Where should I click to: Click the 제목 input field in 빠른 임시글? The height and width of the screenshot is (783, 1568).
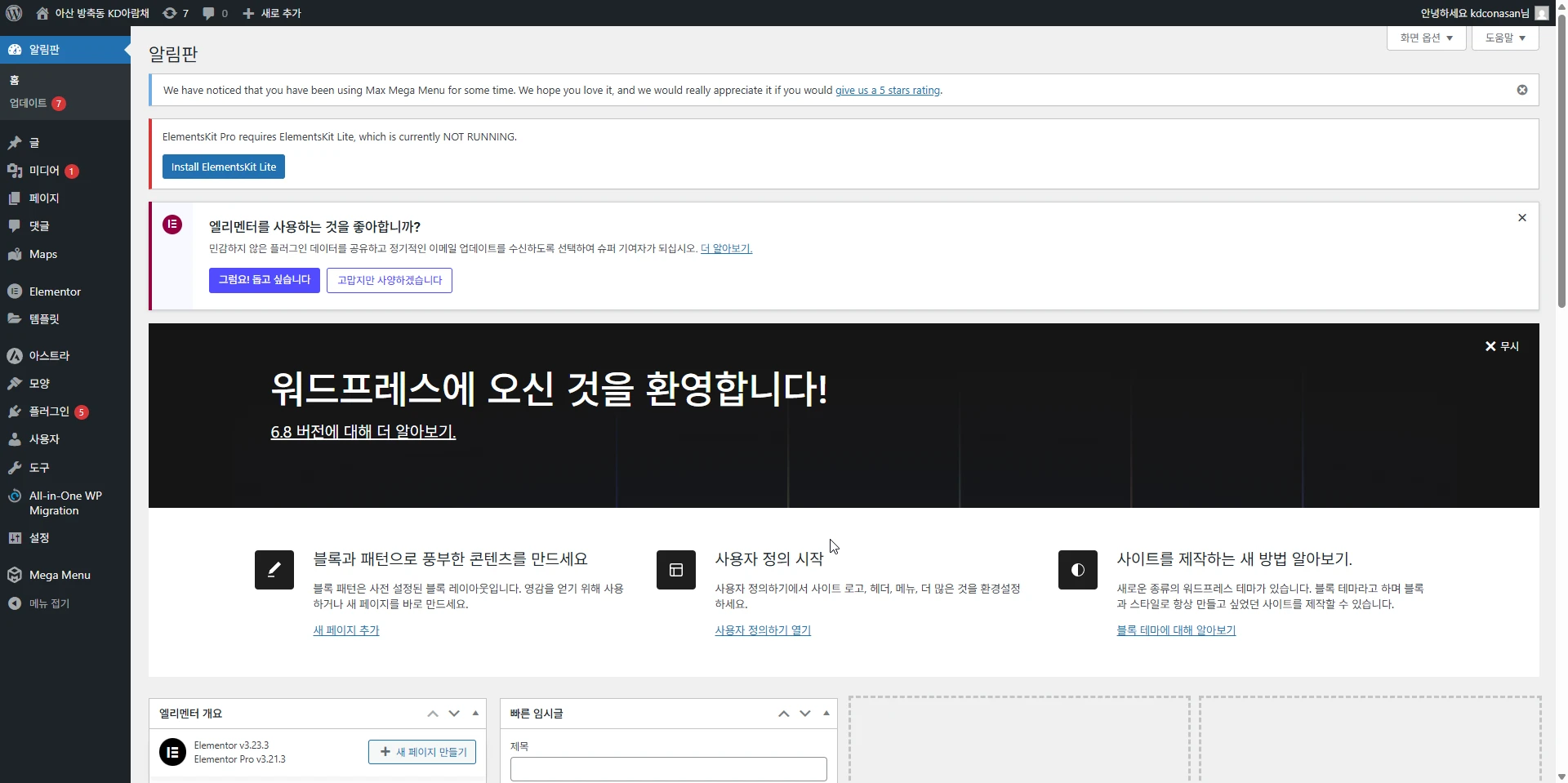669,769
